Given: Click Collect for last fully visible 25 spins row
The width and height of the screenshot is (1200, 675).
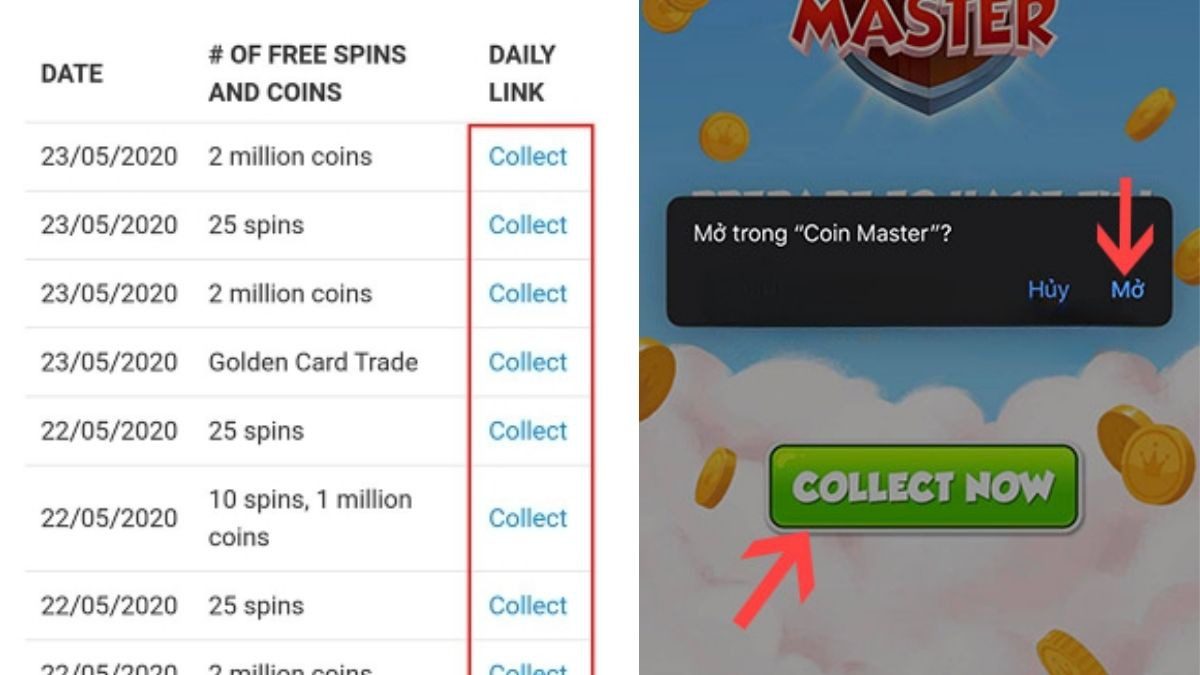Looking at the screenshot, I should [528, 606].
